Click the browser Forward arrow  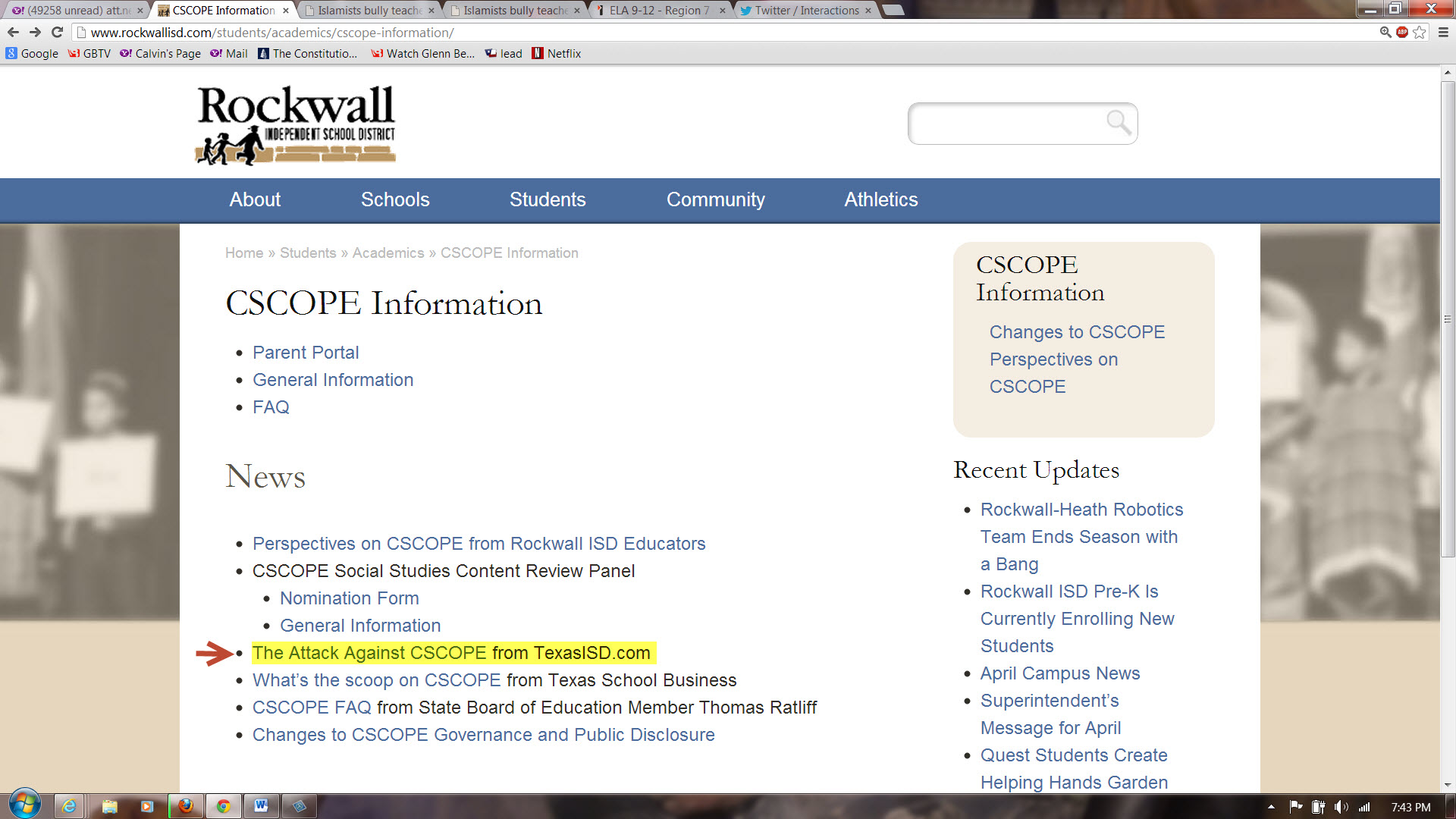pos(35,33)
